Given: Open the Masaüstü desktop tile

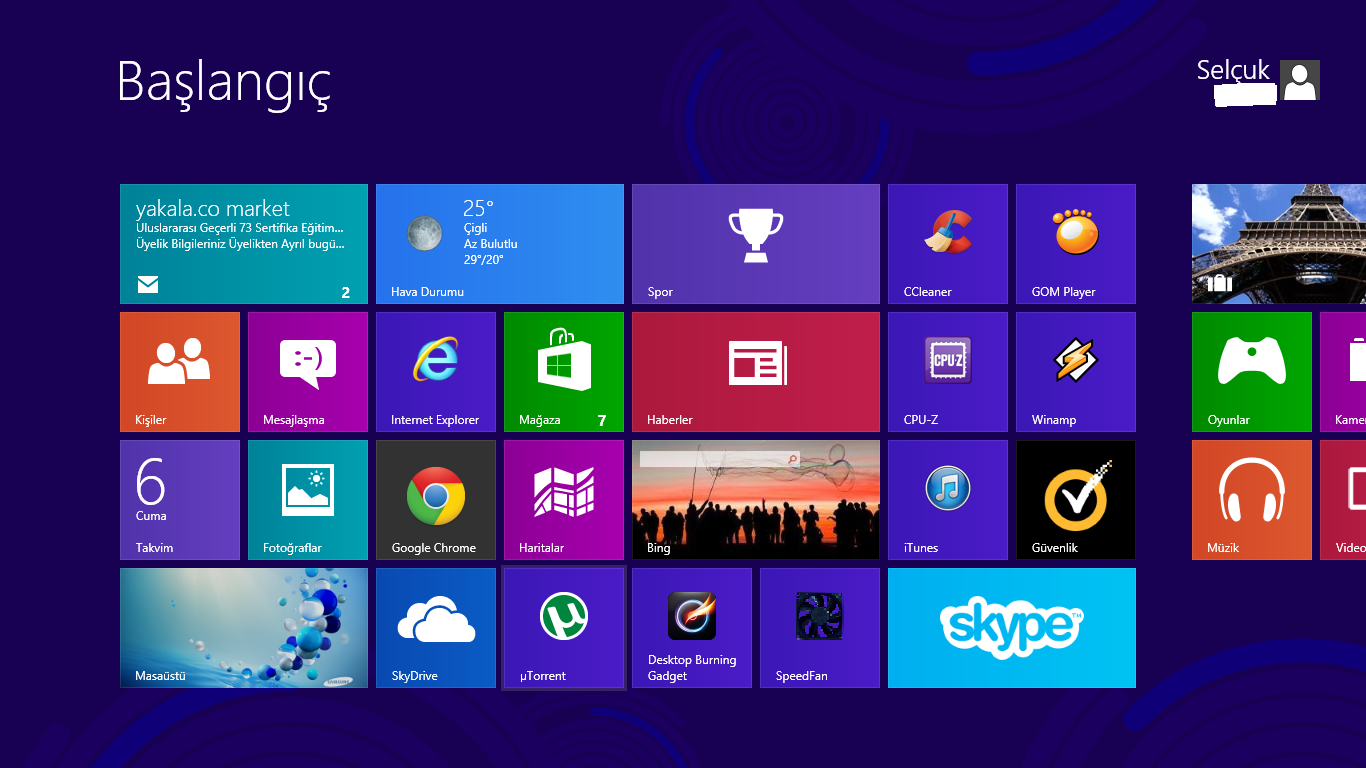Looking at the screenshot, I should (244, 628).
